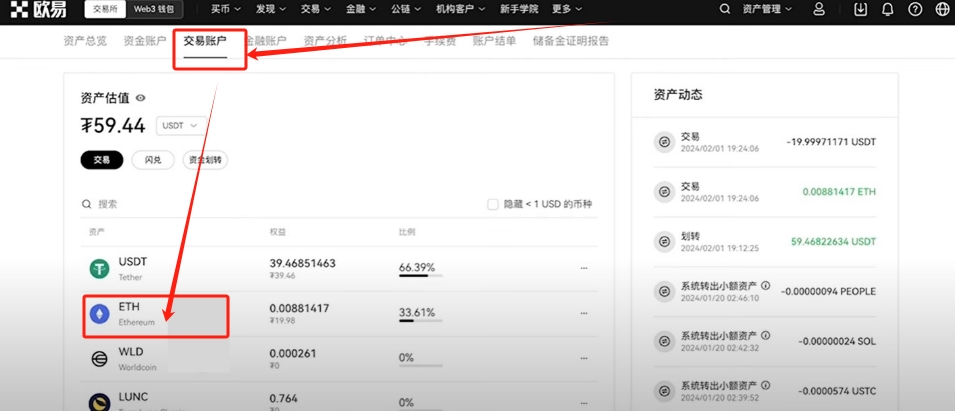Click icon of PEOPLE small-asset transfer entry
Image resolution: width=955 pixels, height=412 pixels.
(664, 291)
